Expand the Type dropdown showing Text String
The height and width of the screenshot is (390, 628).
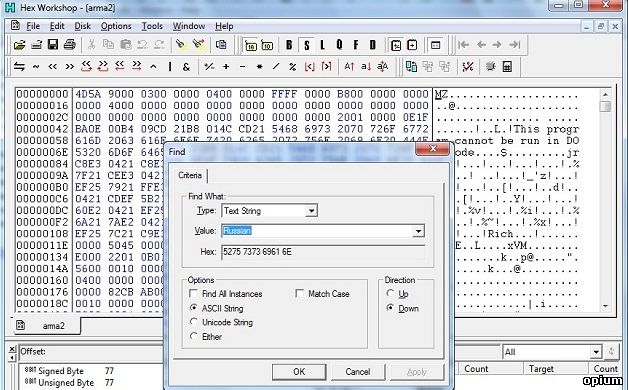311,211
